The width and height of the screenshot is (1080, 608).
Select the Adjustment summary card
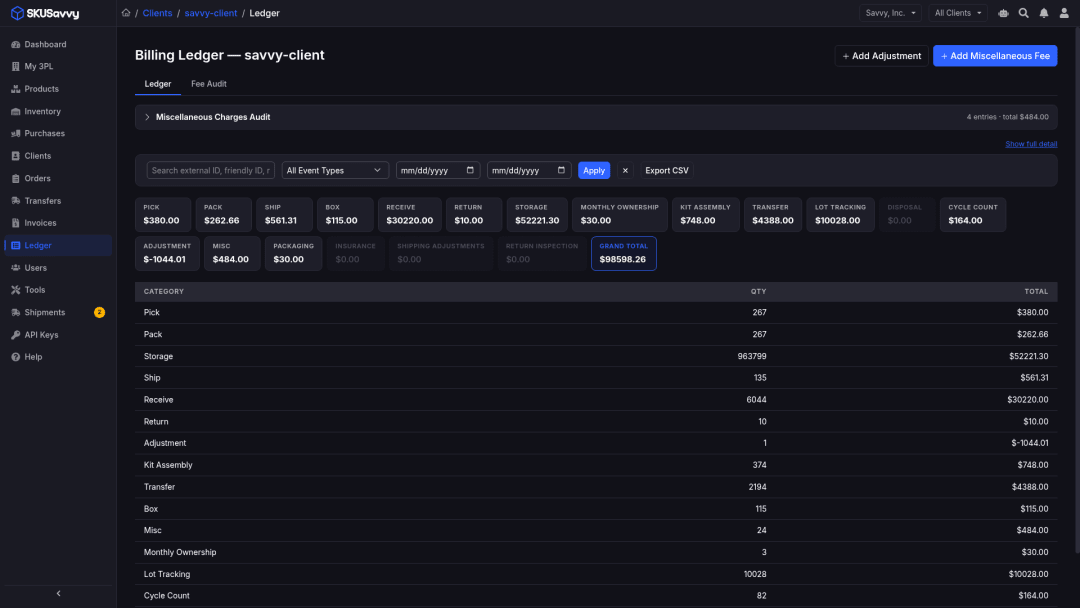tap(167, 253)
